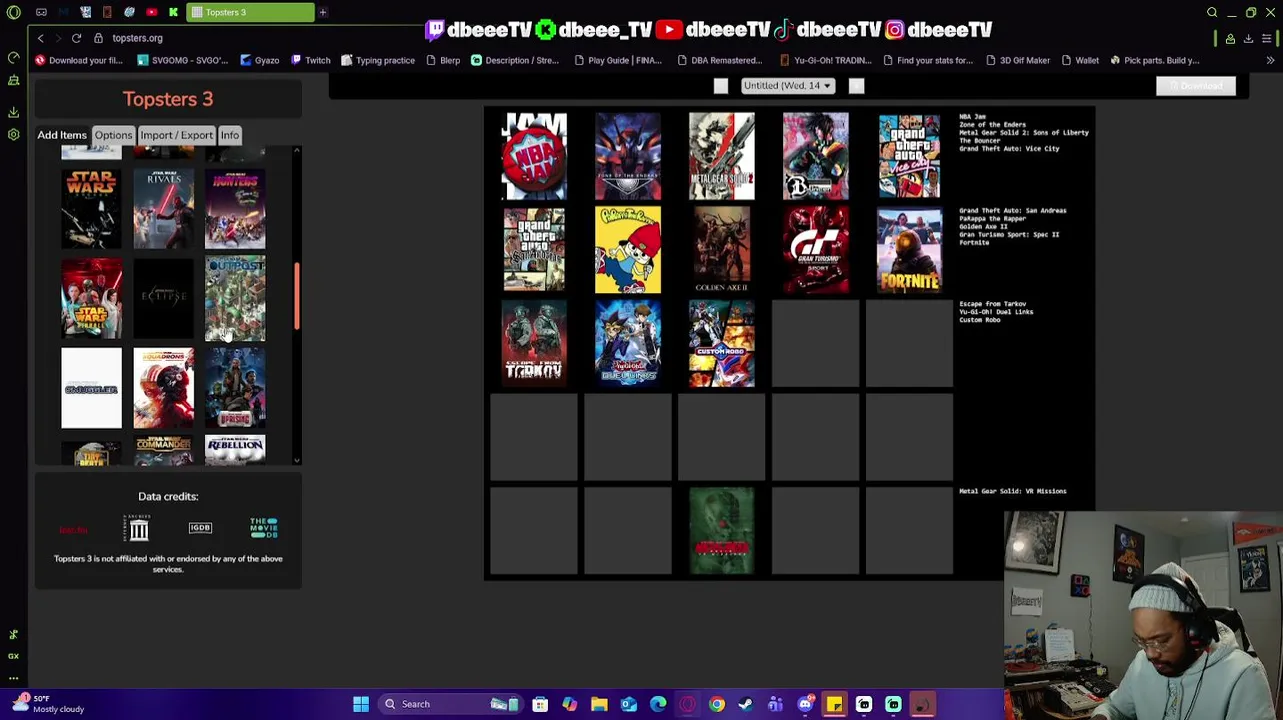Open the sidebar downloads icon
The width and height of the screenshot is (1283, 720).
(14, 112)
